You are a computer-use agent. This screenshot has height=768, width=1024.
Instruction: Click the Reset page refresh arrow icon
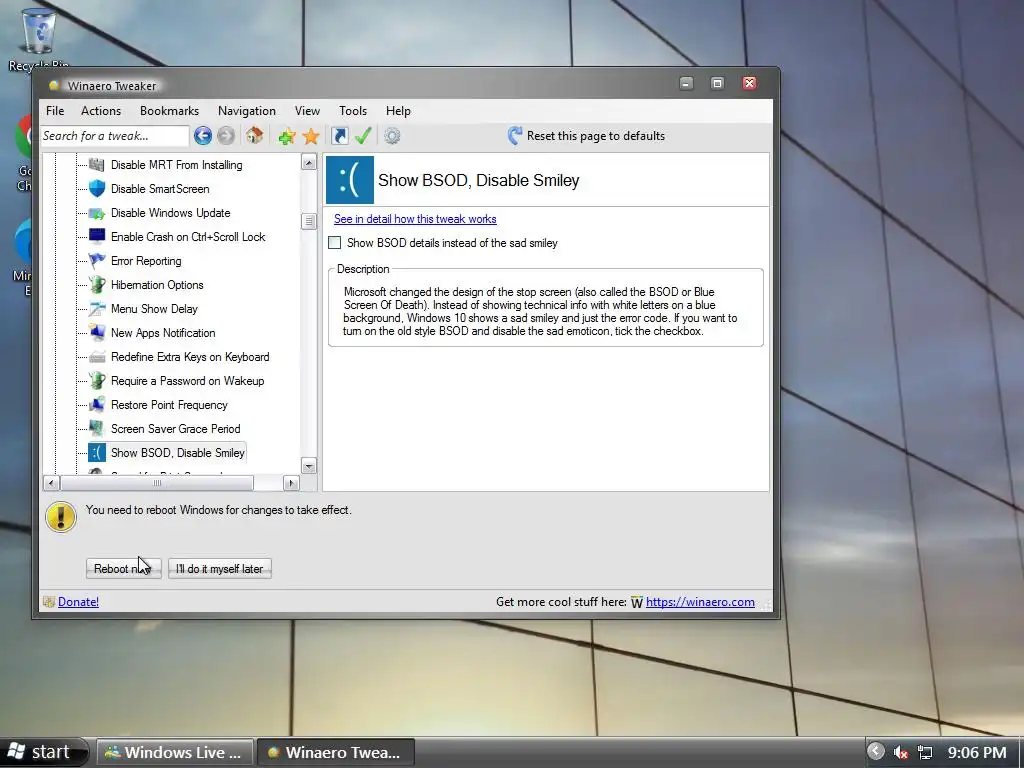(x=515, y=136)
